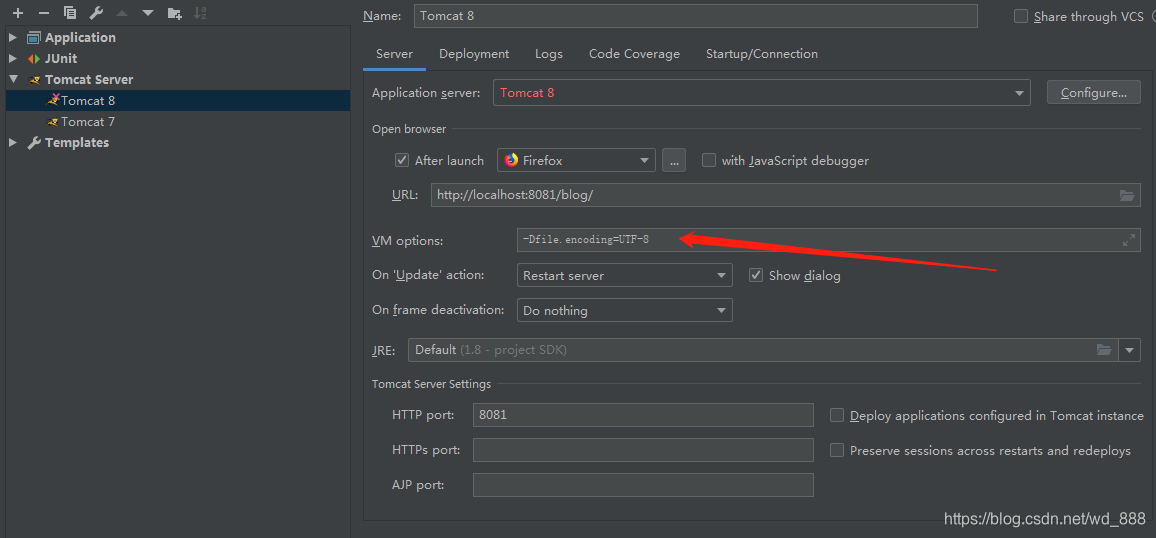Click the JUnit type icon
Image resolution: width=1156 pixels, height=538 pixels.
(34, 58)
